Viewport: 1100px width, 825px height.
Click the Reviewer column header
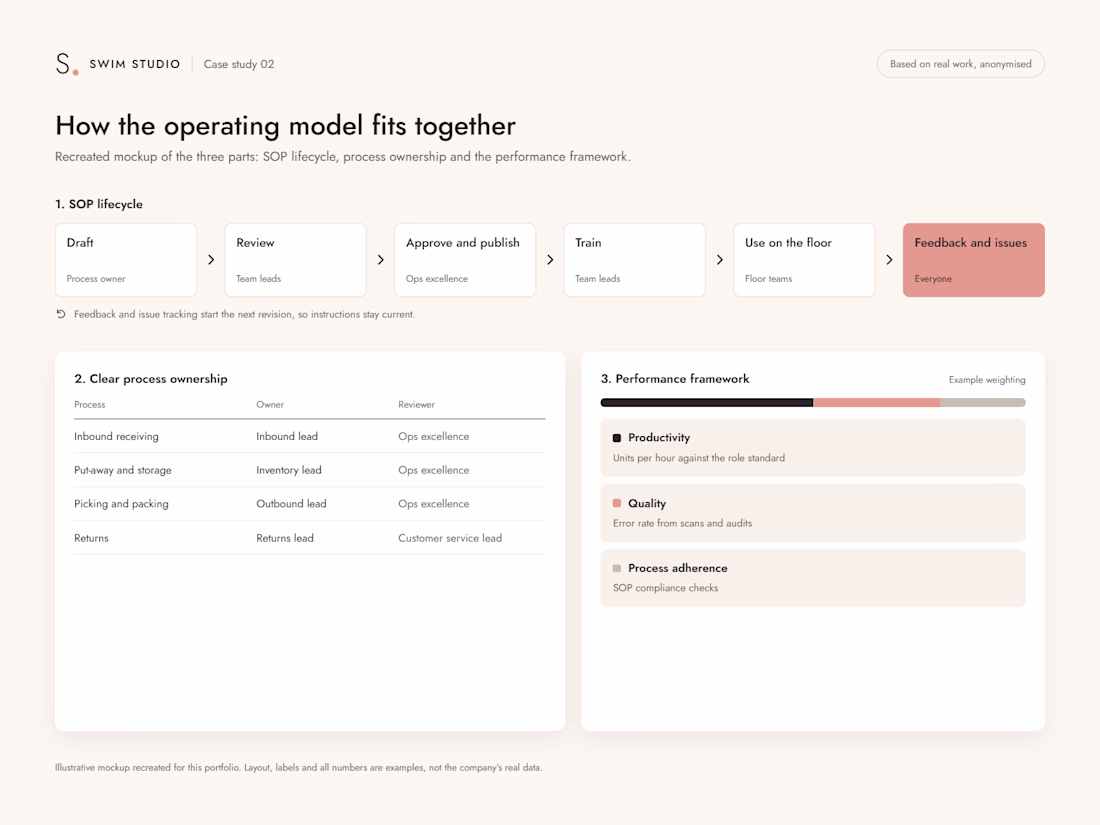417,405
